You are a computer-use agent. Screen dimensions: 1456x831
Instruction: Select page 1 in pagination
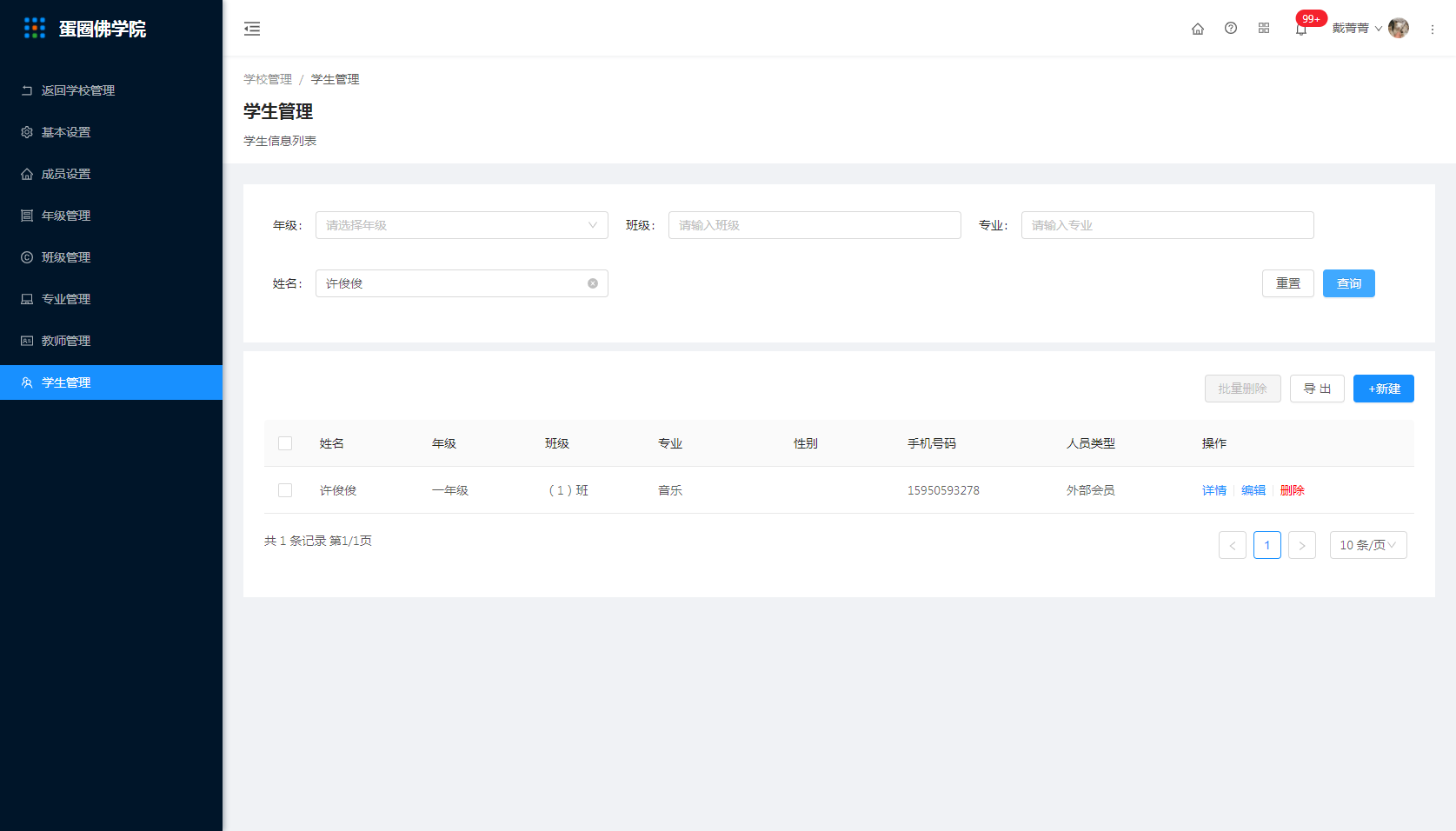[1267, 545]
